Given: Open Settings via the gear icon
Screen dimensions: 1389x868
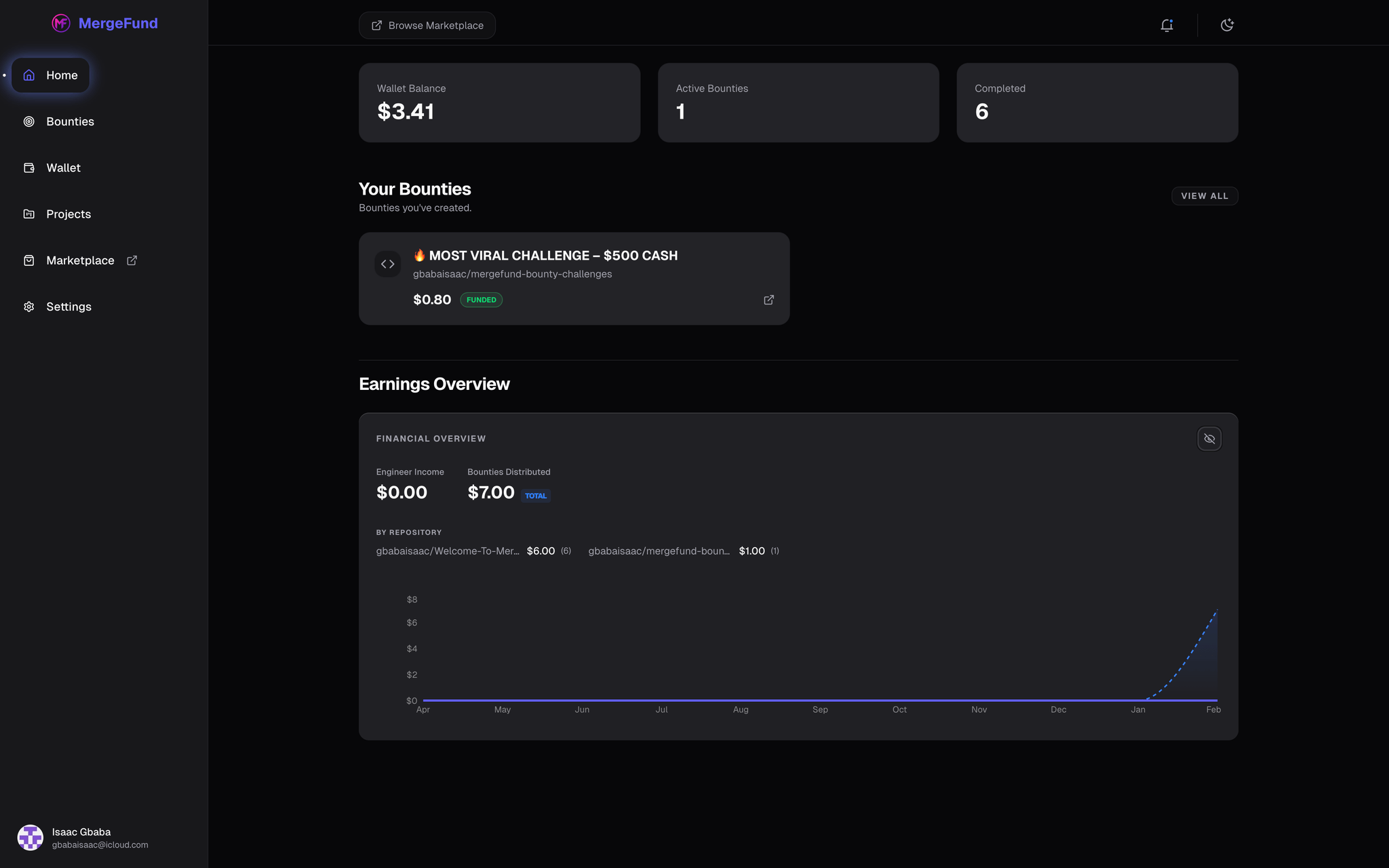Looking at the screenshot, I should coord(29,307).
